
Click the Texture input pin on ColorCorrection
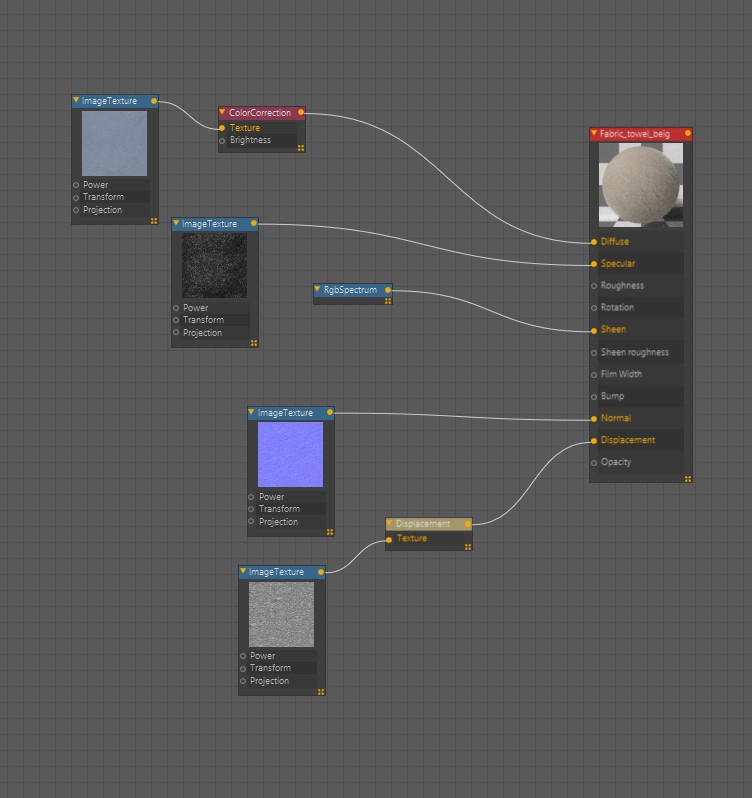point(222,128)
